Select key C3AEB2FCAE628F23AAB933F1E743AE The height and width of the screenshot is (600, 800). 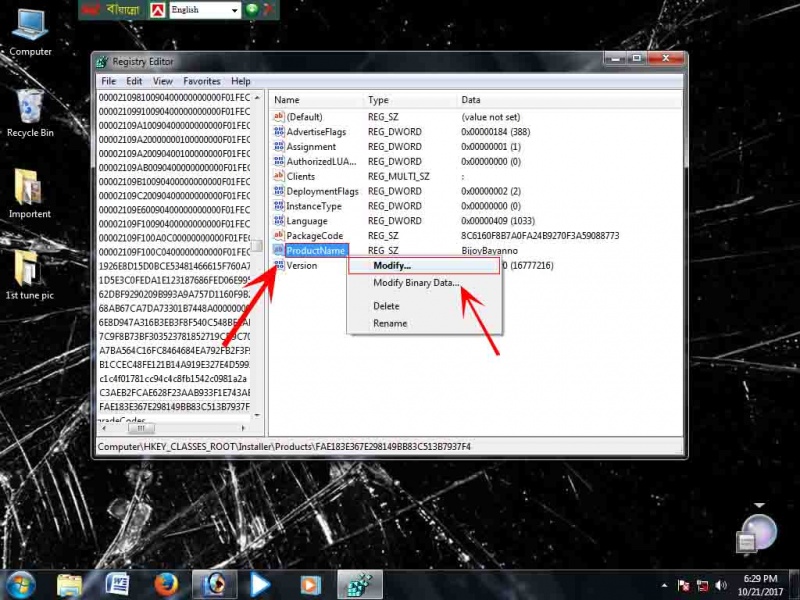point(174,392)
